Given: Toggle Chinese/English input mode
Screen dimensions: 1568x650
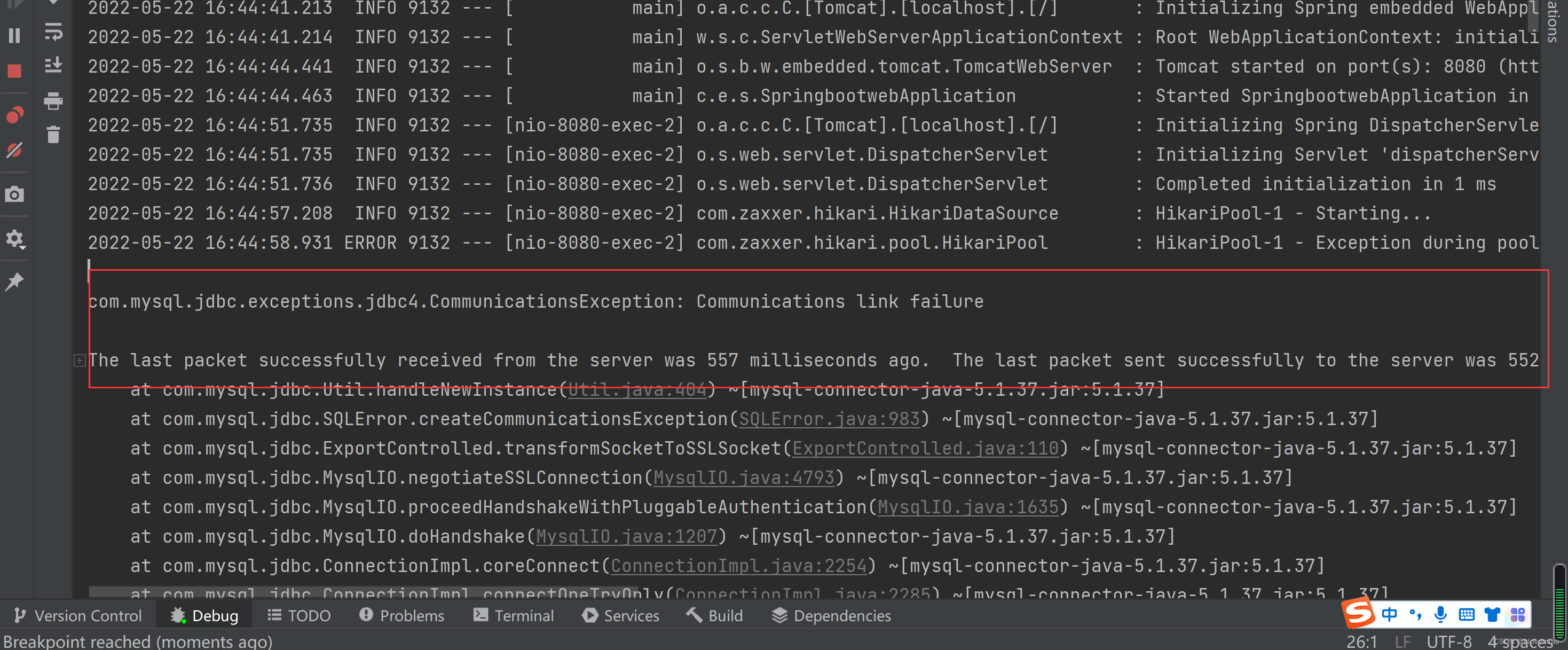Looking at the screenshot, I should (1390, 615).
